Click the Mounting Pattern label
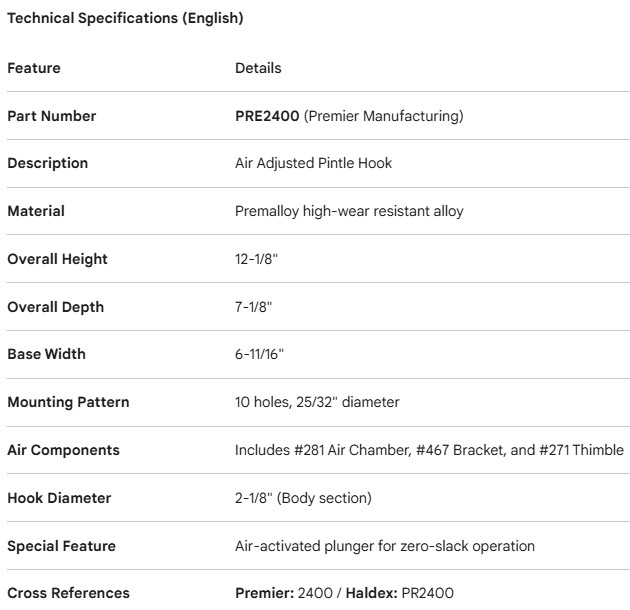Viewport: 630px width, 610px height. [68, 402]
